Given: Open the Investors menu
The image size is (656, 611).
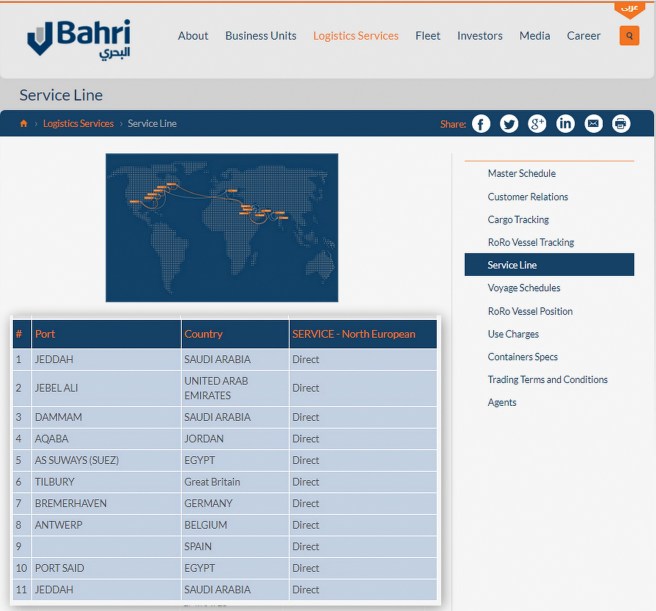Looking at the screenshot, I should (480, 36).
